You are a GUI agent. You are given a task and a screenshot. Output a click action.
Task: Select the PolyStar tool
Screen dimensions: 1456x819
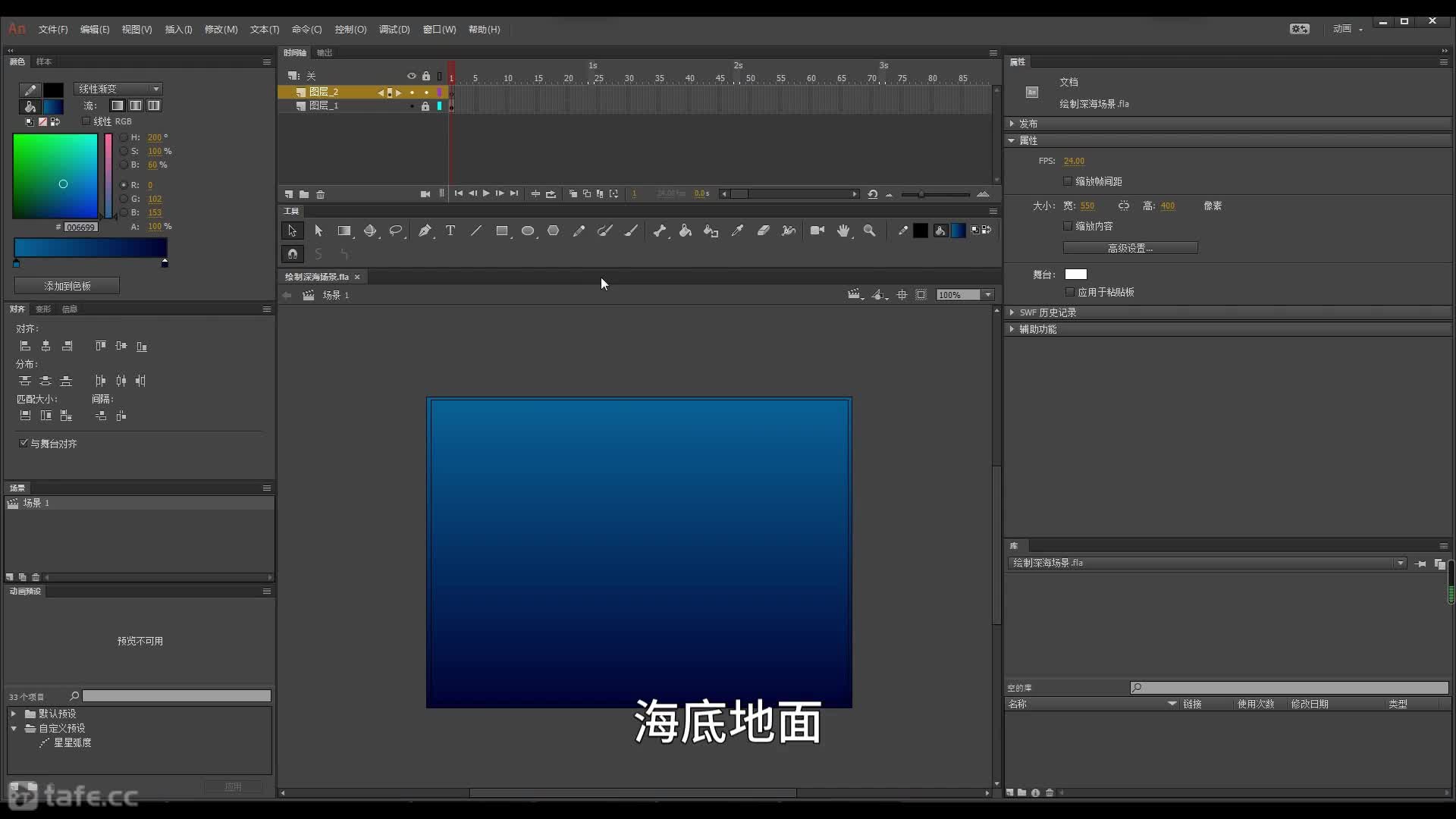pyautogui.click(x=554, y=231)
